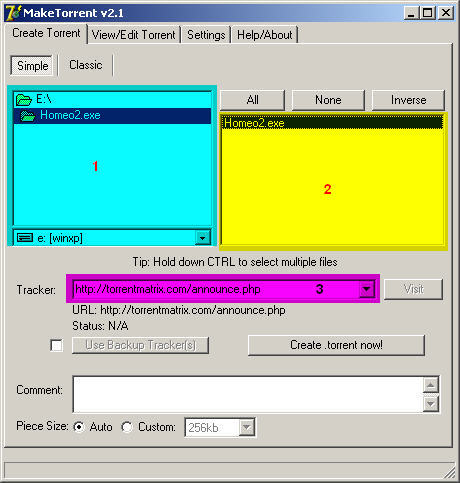Open the drive selection dropdown e: [winxp]
Viewport: 460px width, 483px height.
202,238
